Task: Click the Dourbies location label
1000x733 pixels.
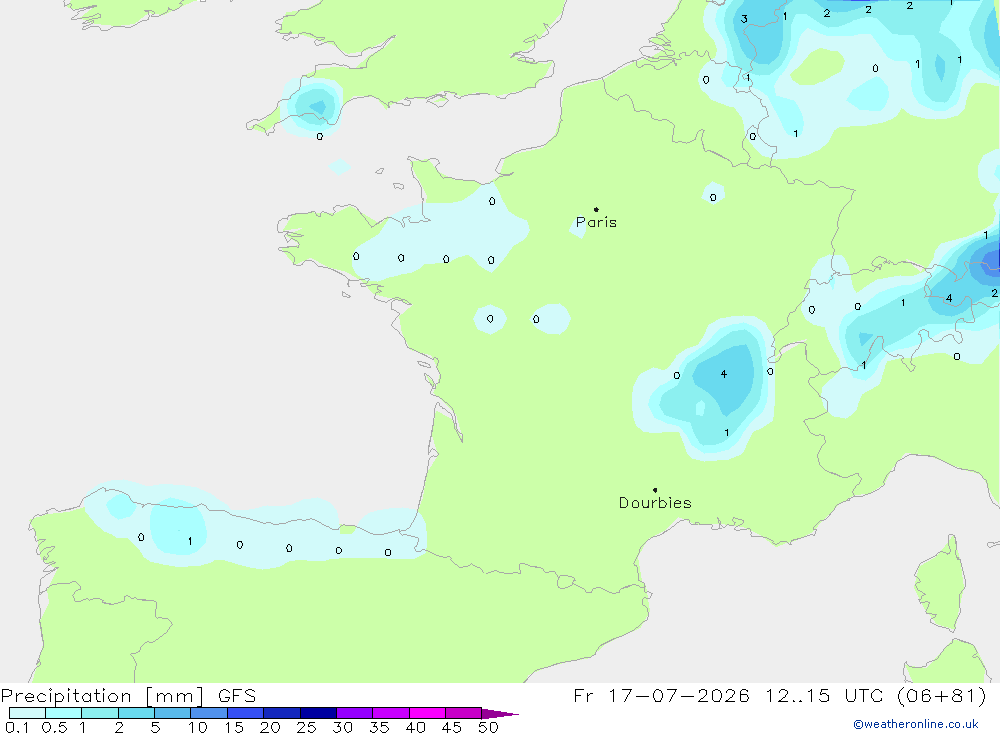Action: point(655,503)
